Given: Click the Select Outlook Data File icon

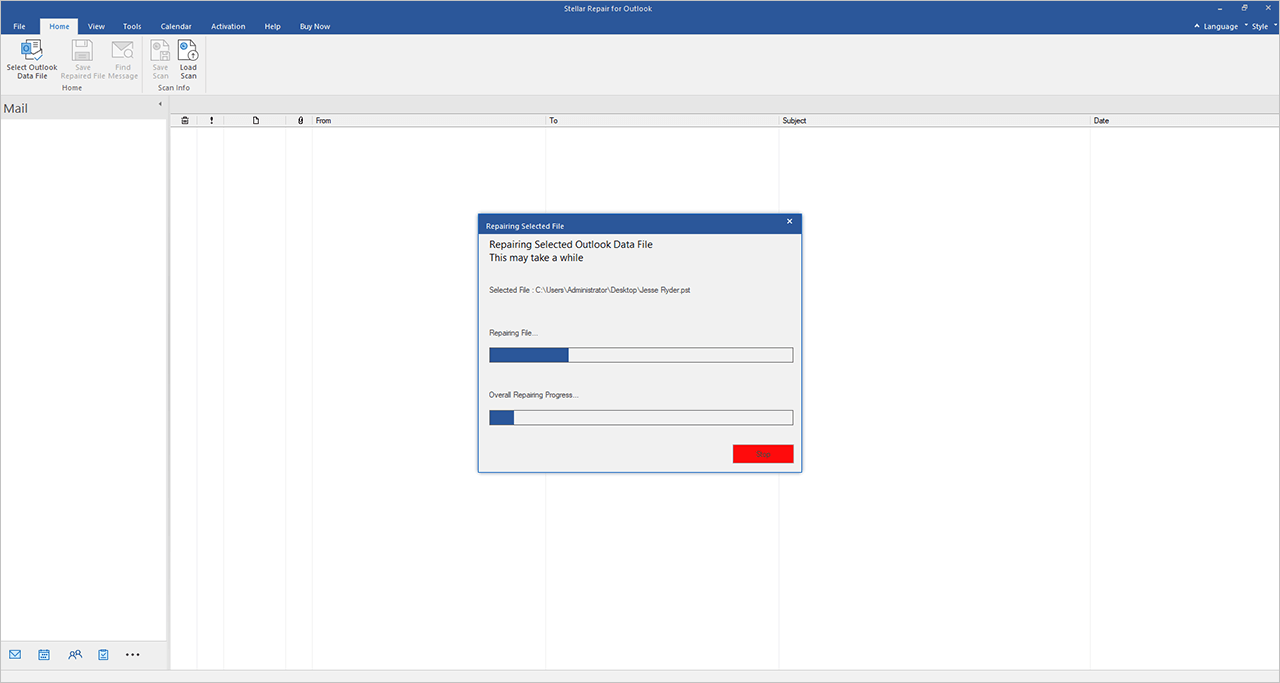Looking at the screenshot, I should pyautogui.click(x=32, y=52).
